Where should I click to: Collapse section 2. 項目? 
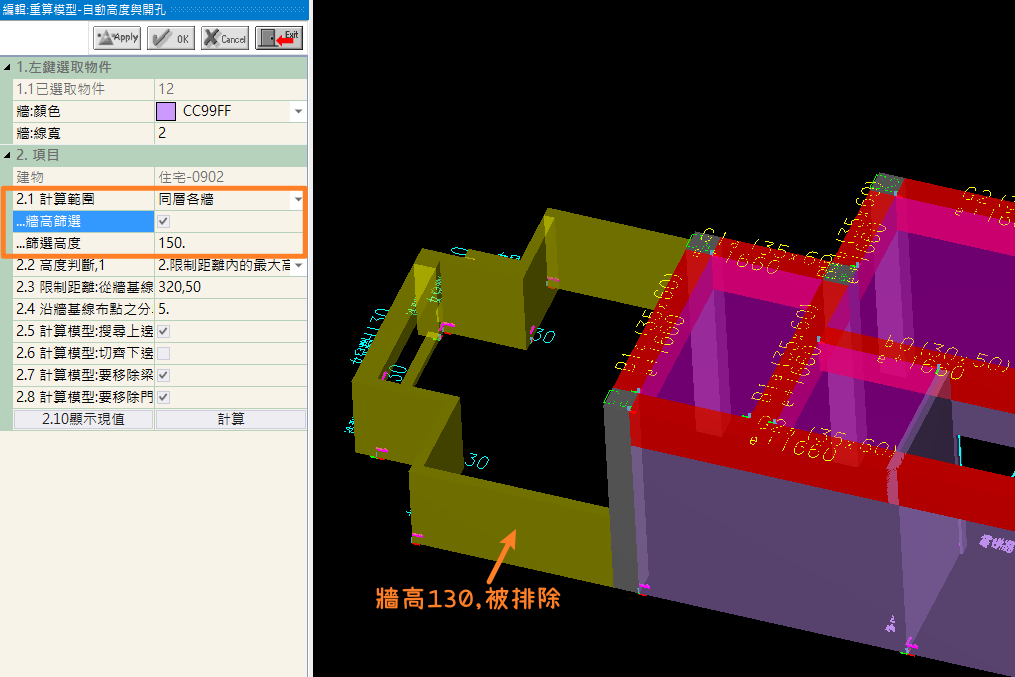point(9,155)
